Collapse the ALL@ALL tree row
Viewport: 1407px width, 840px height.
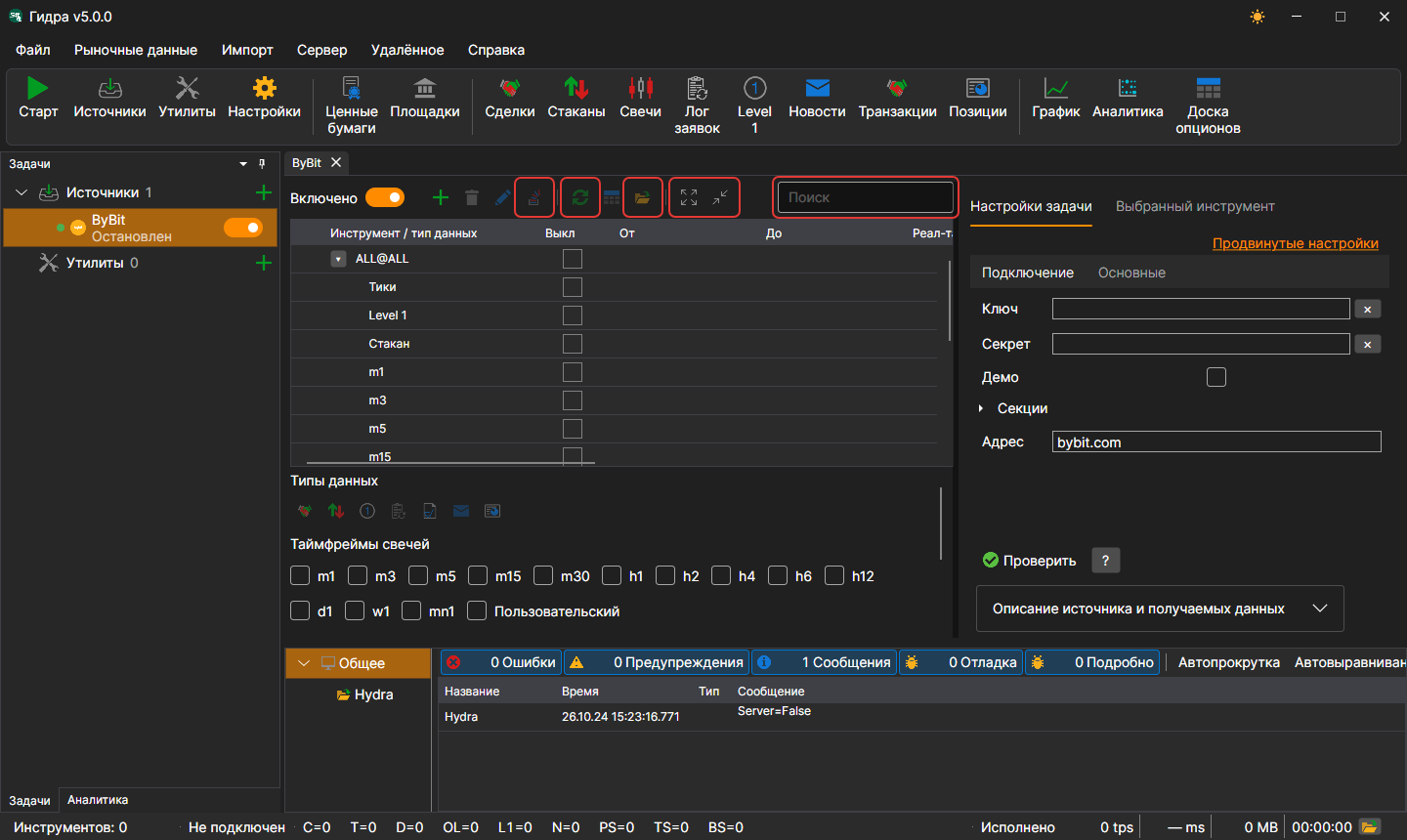[338, 259]
